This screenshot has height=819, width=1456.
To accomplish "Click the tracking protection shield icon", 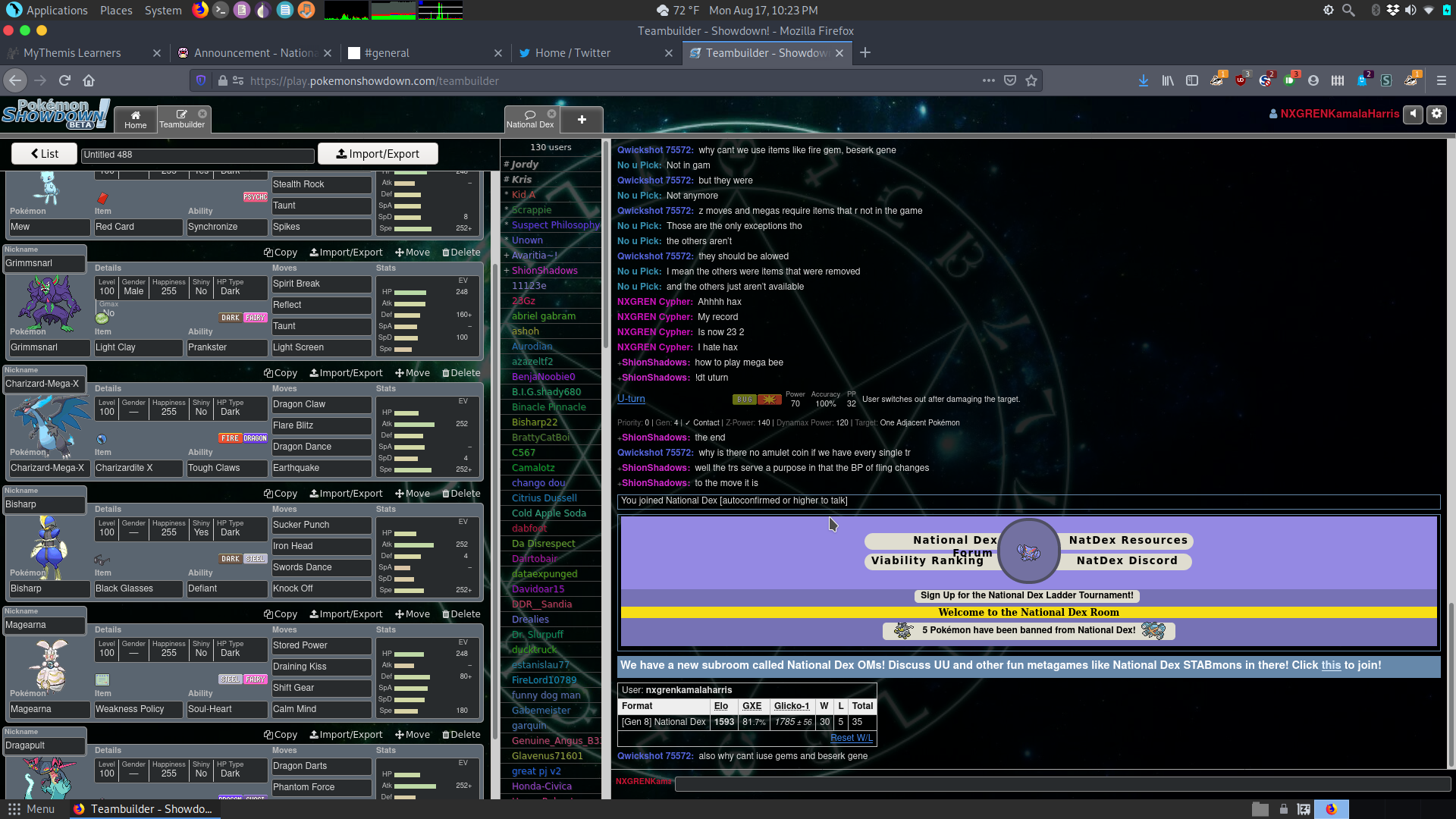I will (x=201, y=80).
